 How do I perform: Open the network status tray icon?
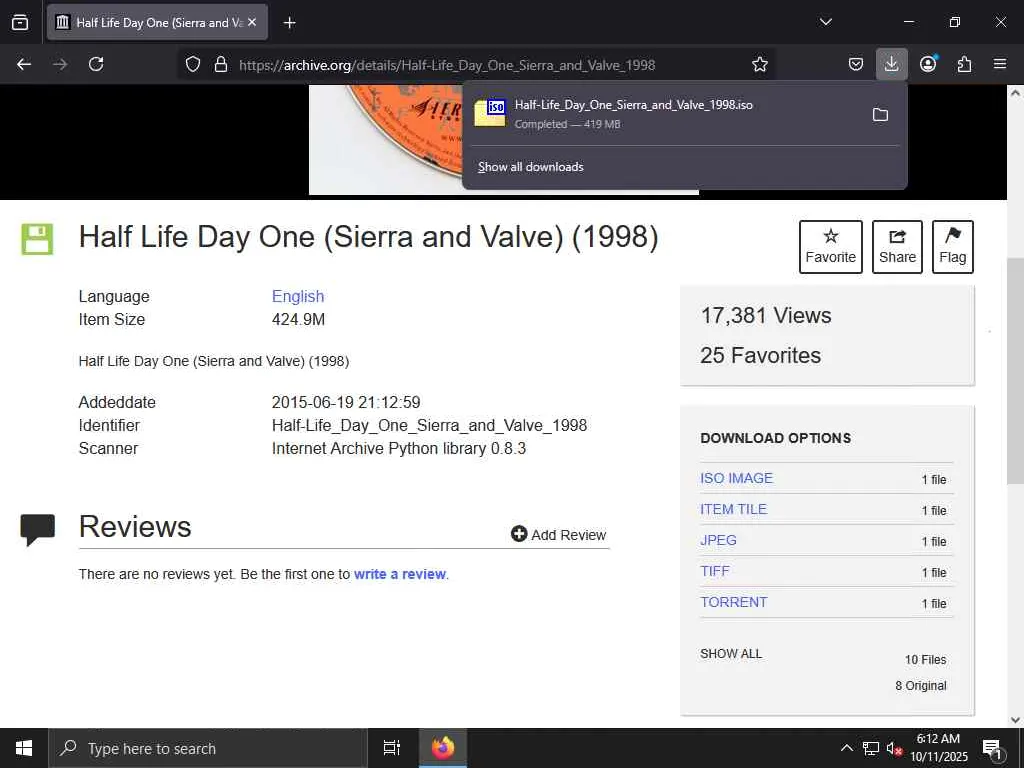871,748
